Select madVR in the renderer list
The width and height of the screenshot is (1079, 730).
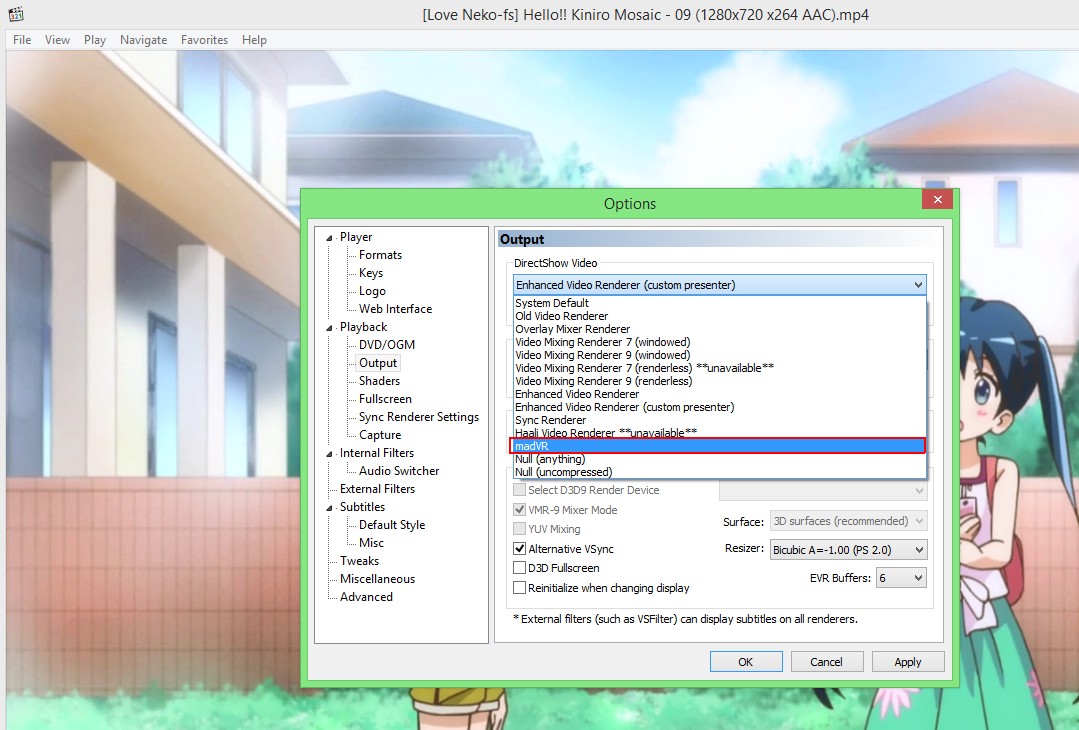pyautogui.click(x=719, y=446)
